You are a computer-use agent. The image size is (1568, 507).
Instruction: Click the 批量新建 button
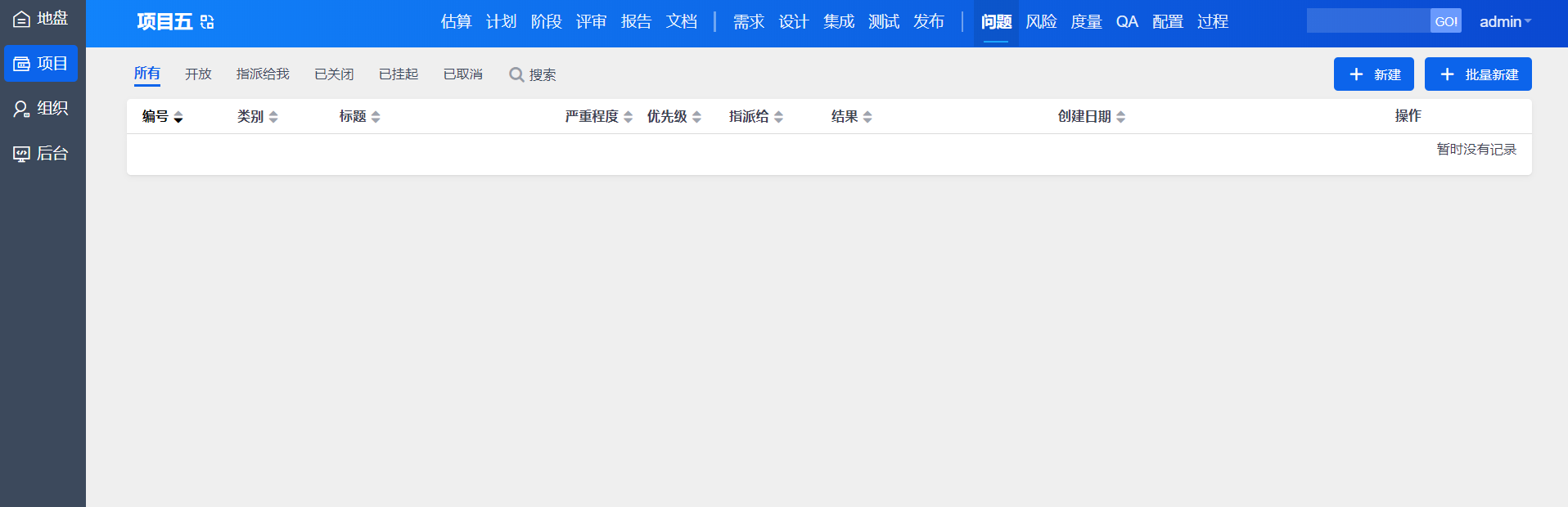click(x=1478, y=74)
